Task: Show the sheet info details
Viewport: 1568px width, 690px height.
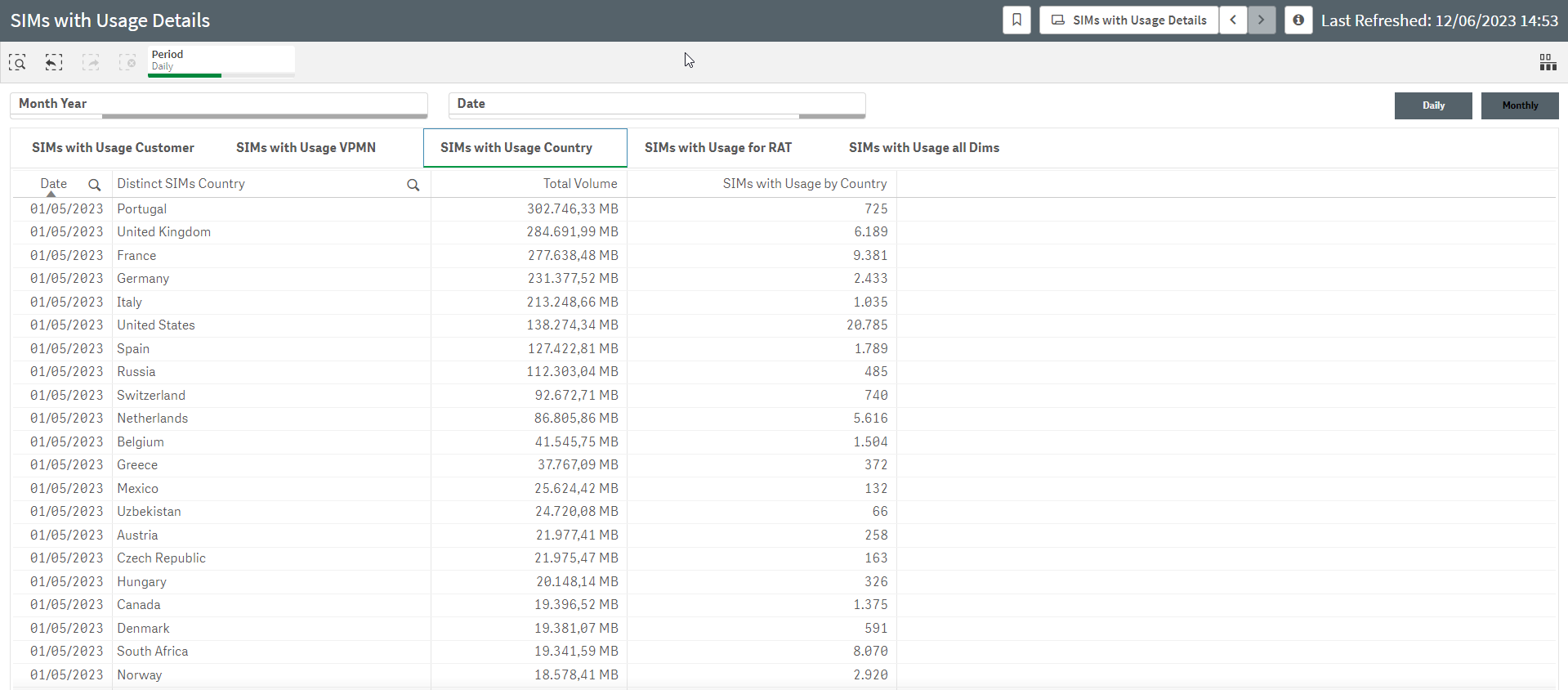Action: click(1298, 20)
